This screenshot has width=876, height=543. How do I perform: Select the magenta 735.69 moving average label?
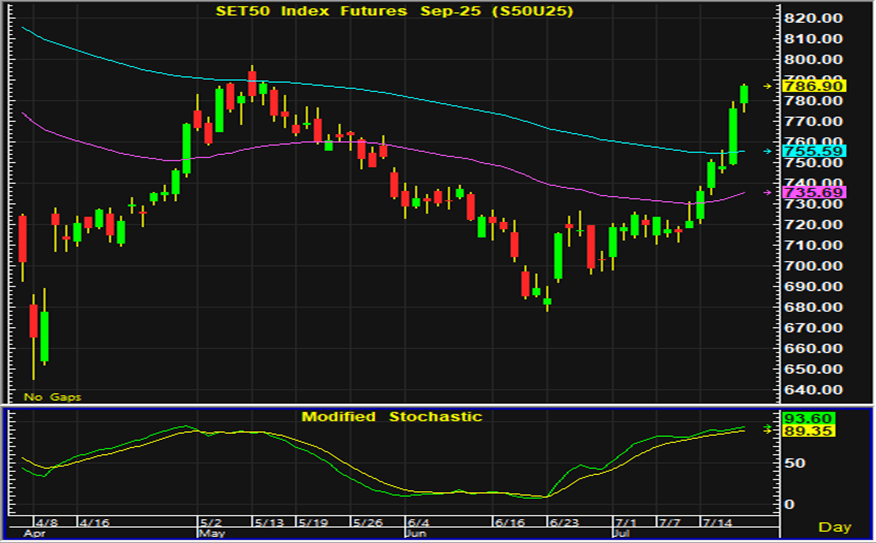pos(815,192)
